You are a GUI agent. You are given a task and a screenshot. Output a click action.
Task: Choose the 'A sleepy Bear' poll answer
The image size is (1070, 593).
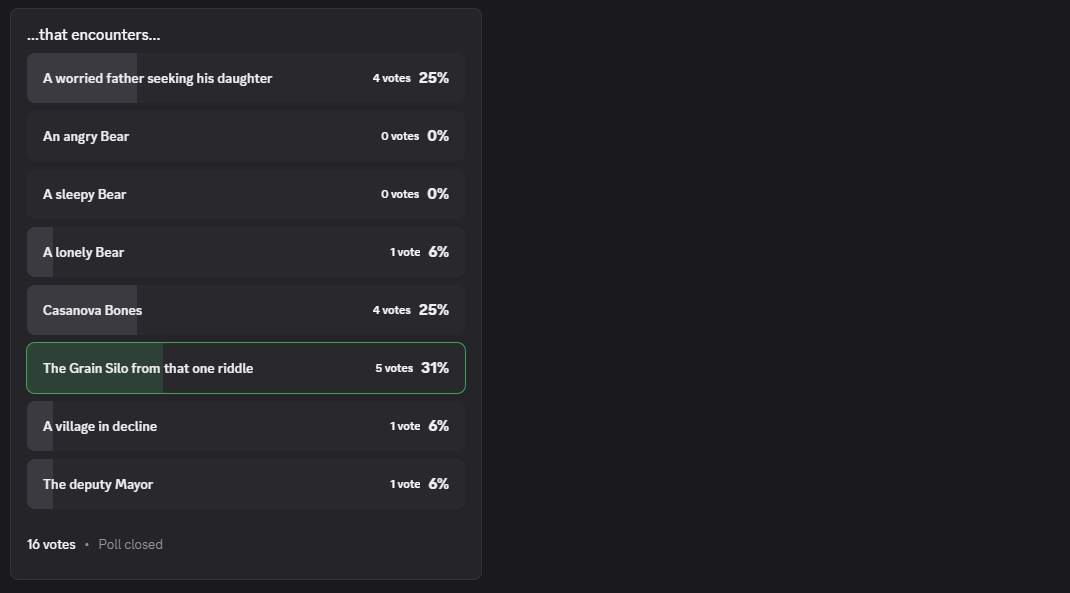coord(85,194)
